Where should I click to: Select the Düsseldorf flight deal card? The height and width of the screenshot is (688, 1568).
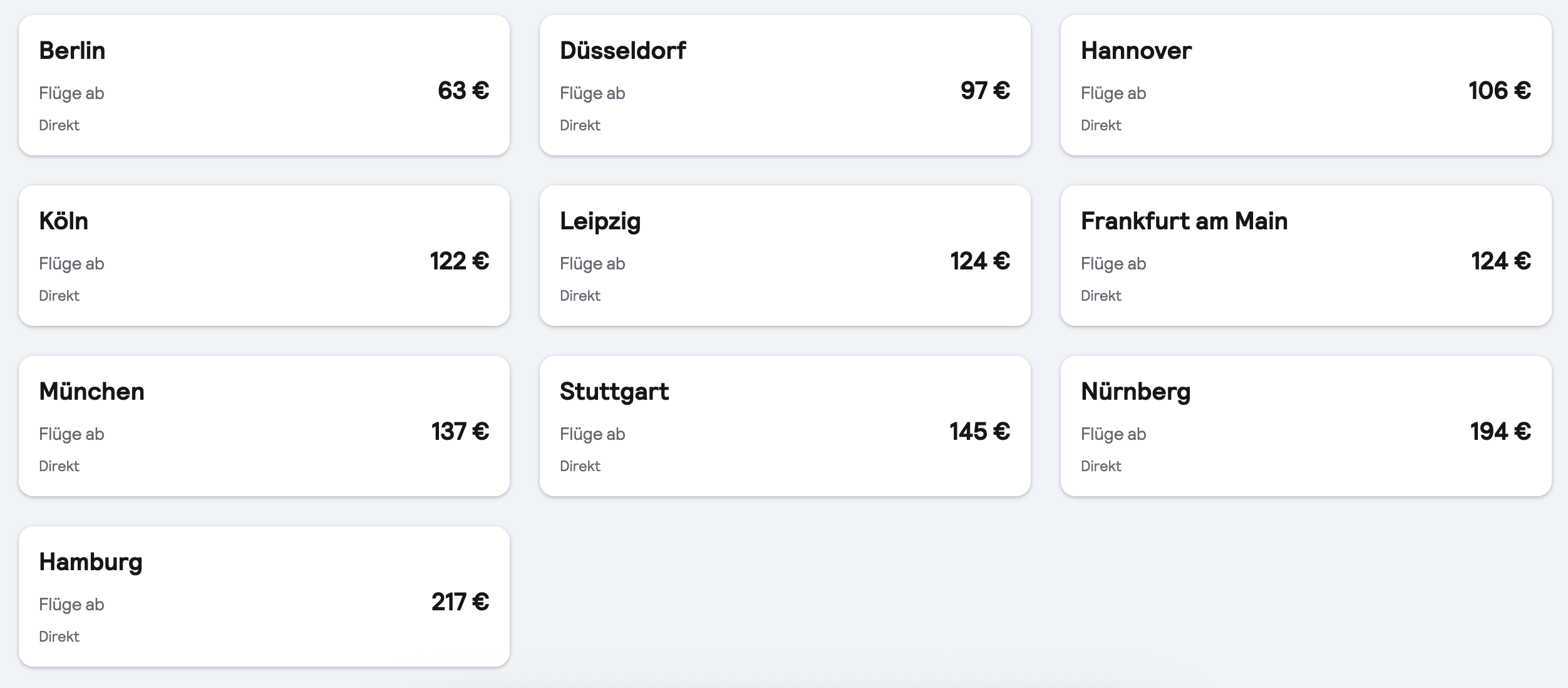[785, 85]
